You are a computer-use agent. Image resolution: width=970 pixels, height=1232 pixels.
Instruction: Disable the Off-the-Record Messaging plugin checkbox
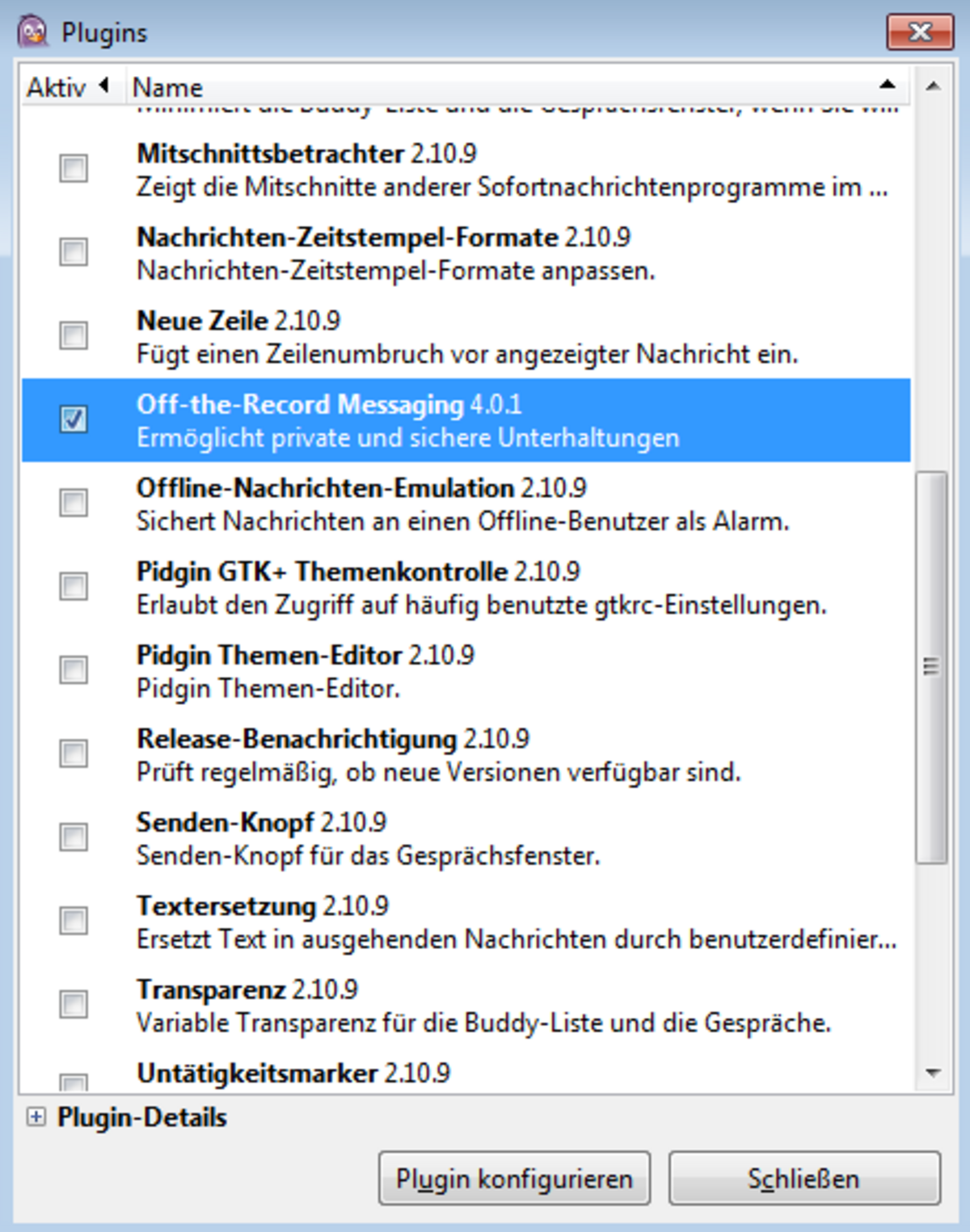pyautogui.click(x=74, y=420)
